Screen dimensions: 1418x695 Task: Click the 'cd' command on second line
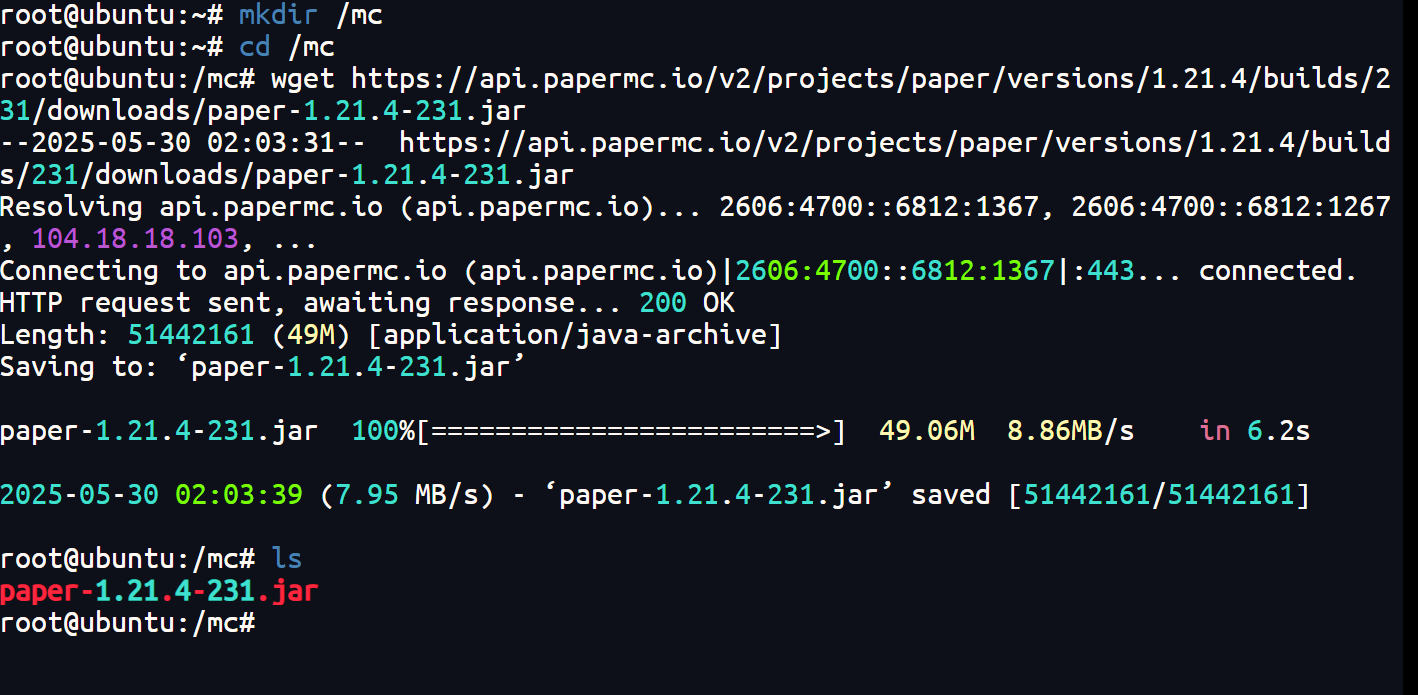(254, 47)
